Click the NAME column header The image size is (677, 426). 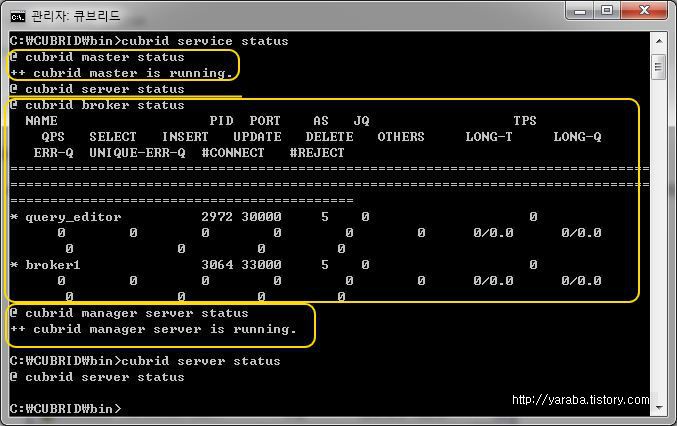[41, 121]
